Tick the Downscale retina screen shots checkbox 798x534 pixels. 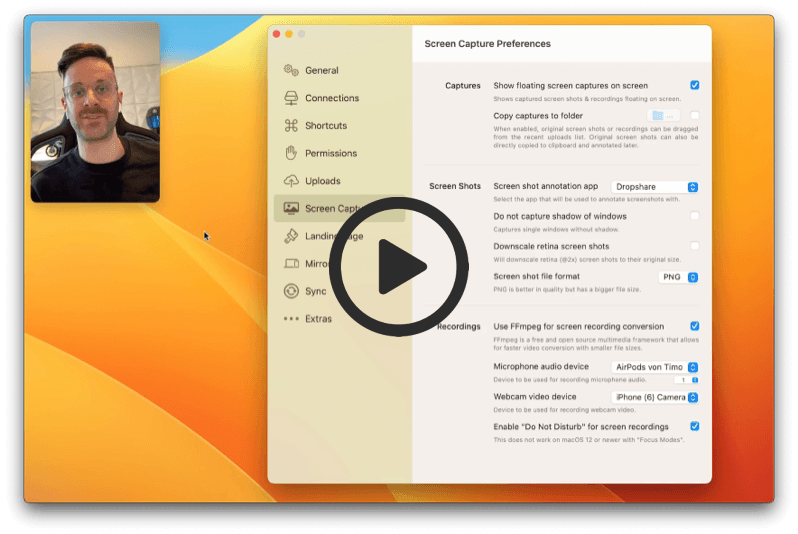(695, 246)
